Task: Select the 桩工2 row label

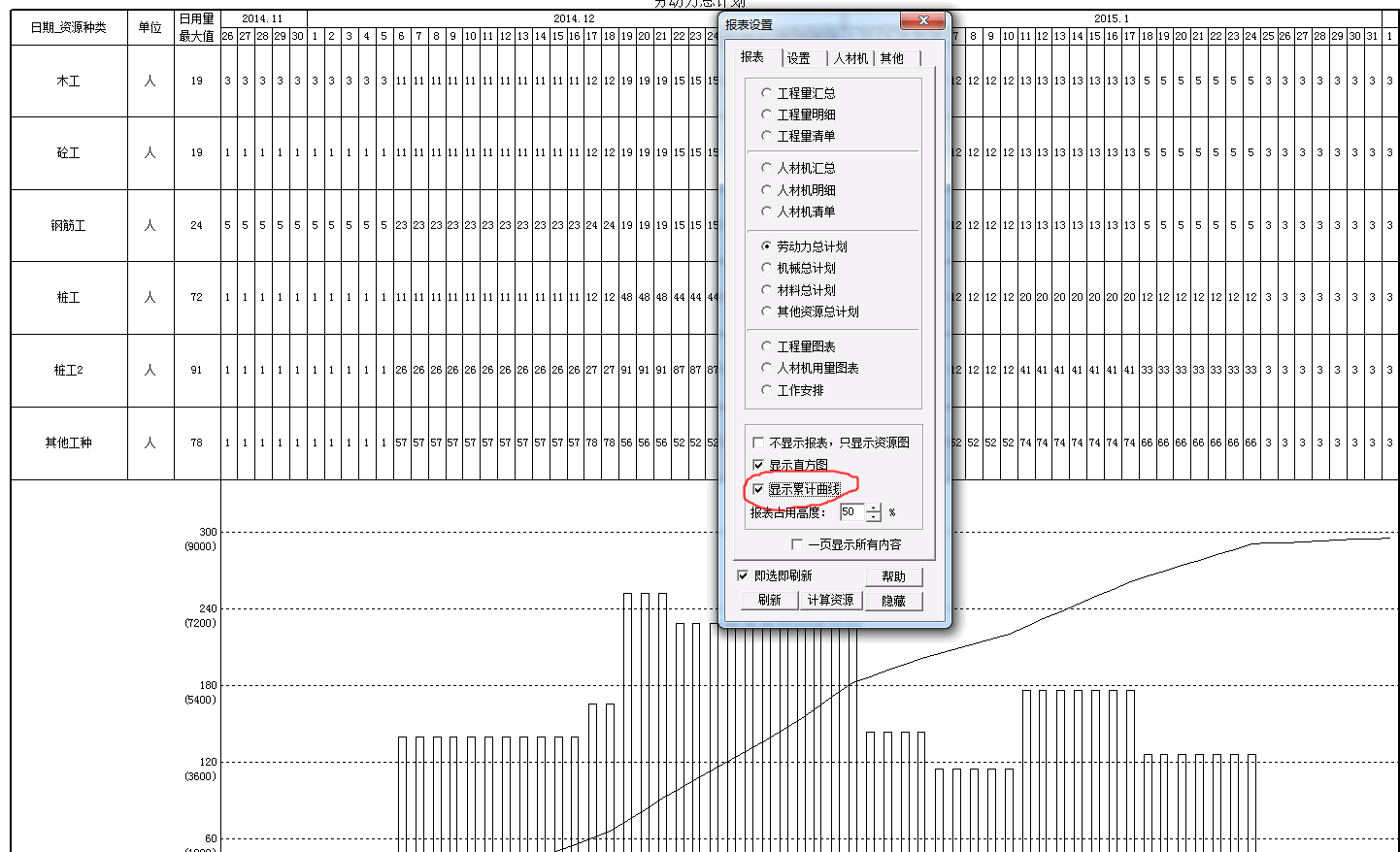Action: [x=68, y=371]
